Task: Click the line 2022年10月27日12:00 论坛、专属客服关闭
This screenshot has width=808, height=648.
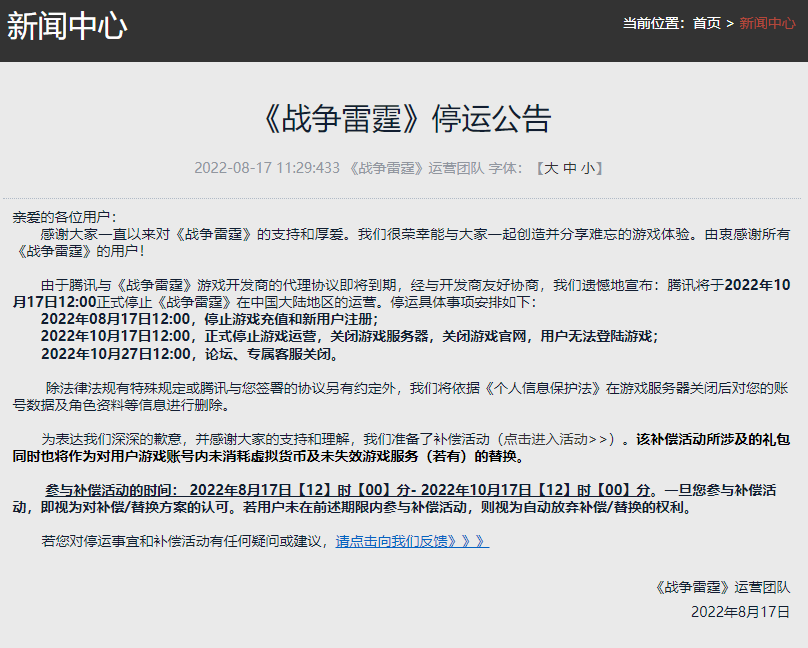Action: click(190, 354)
